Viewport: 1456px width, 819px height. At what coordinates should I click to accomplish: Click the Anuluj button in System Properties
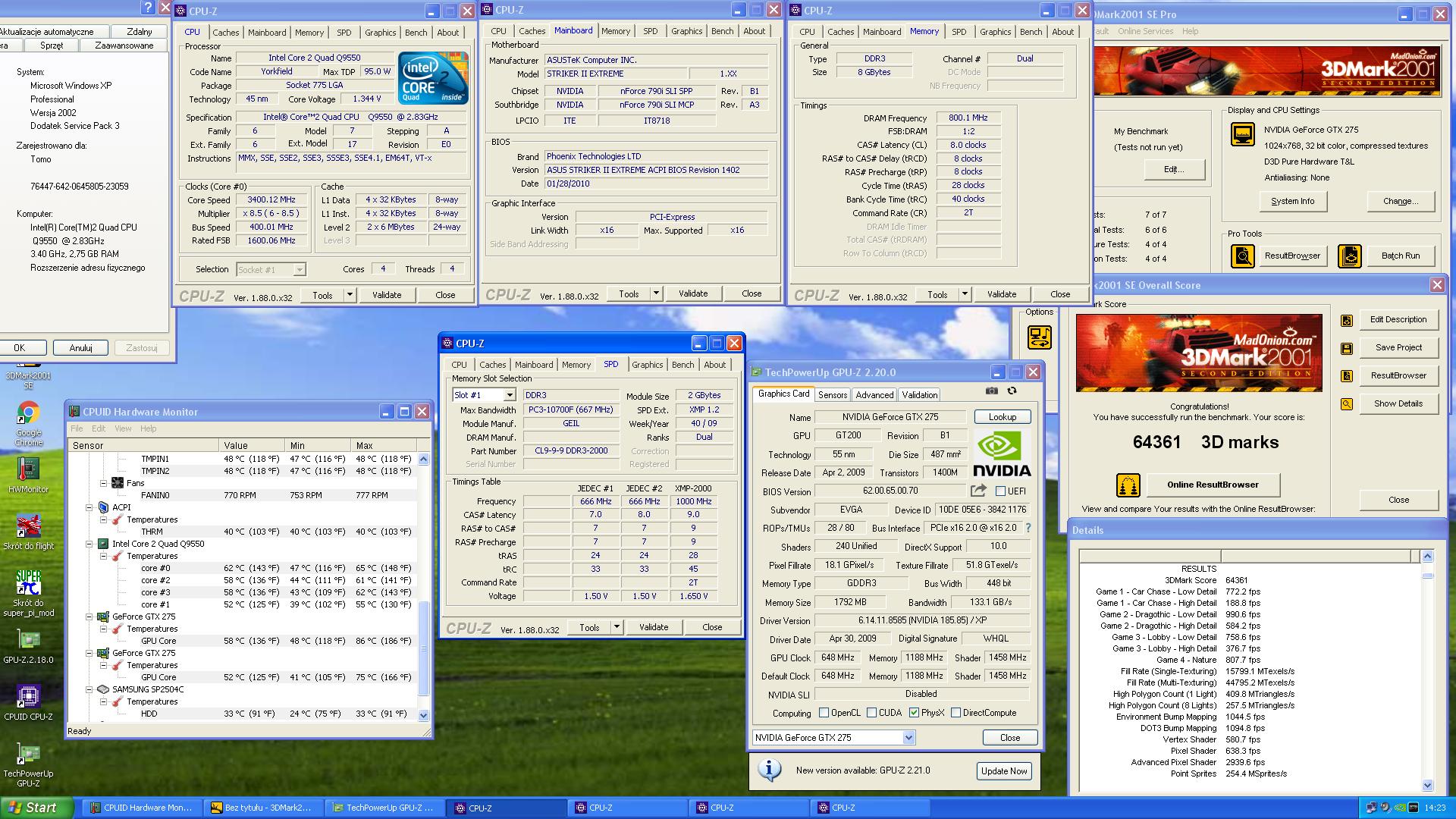click(80, 348)
